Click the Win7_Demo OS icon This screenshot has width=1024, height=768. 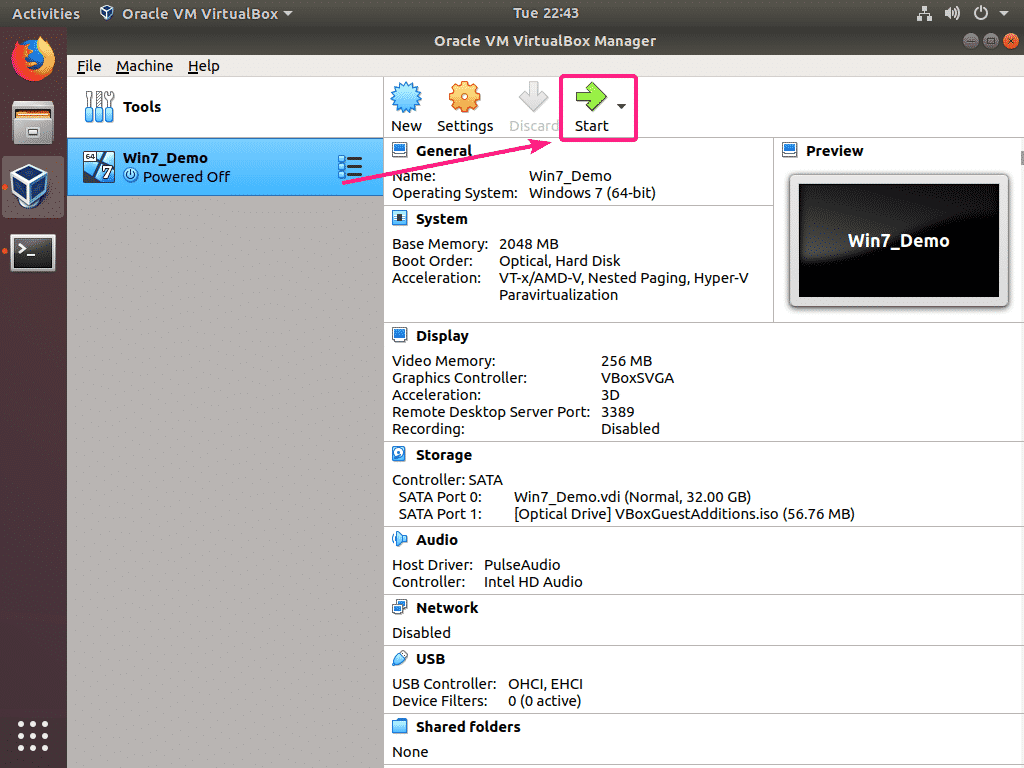(99, 167)
